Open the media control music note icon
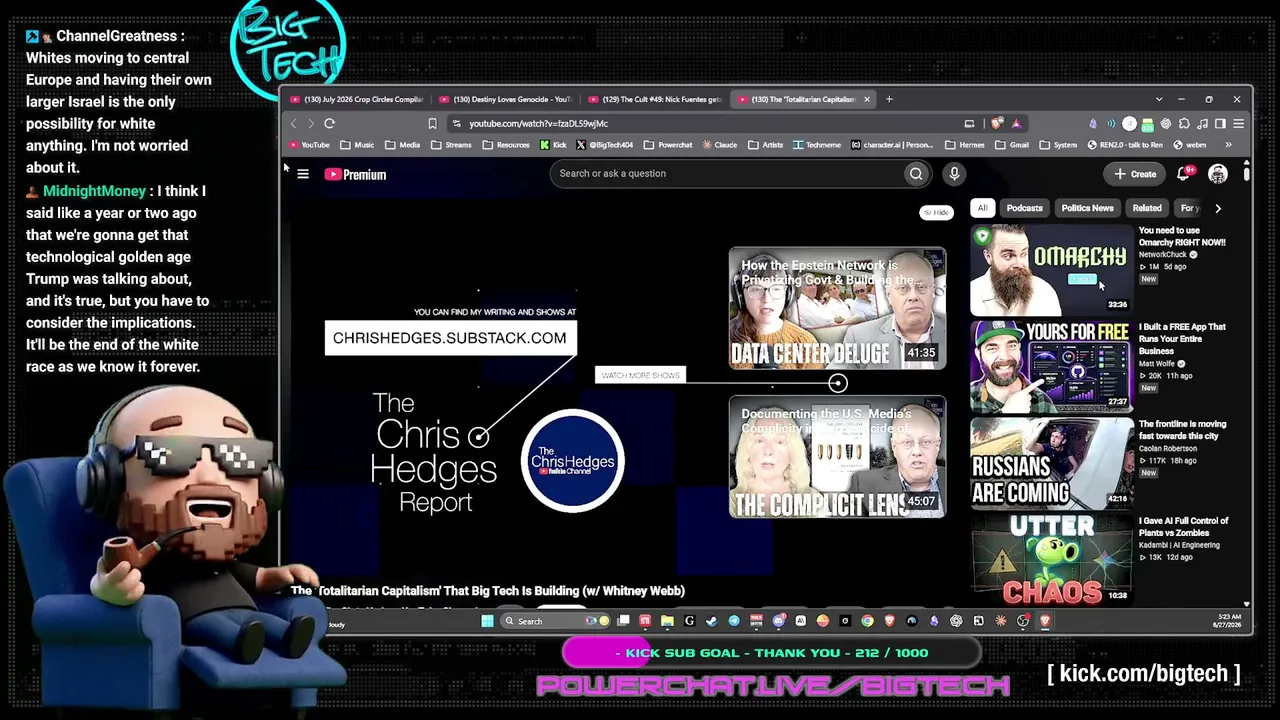 pyautogui.click(x=1202, y=123)
